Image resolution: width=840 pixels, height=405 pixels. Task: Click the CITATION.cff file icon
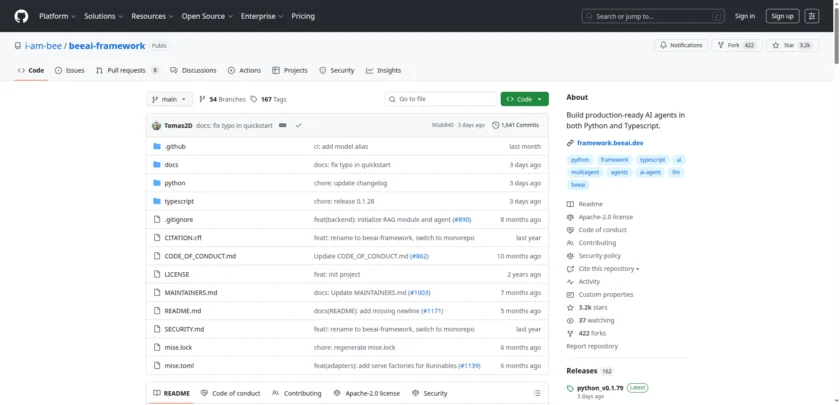coord(157,238)
